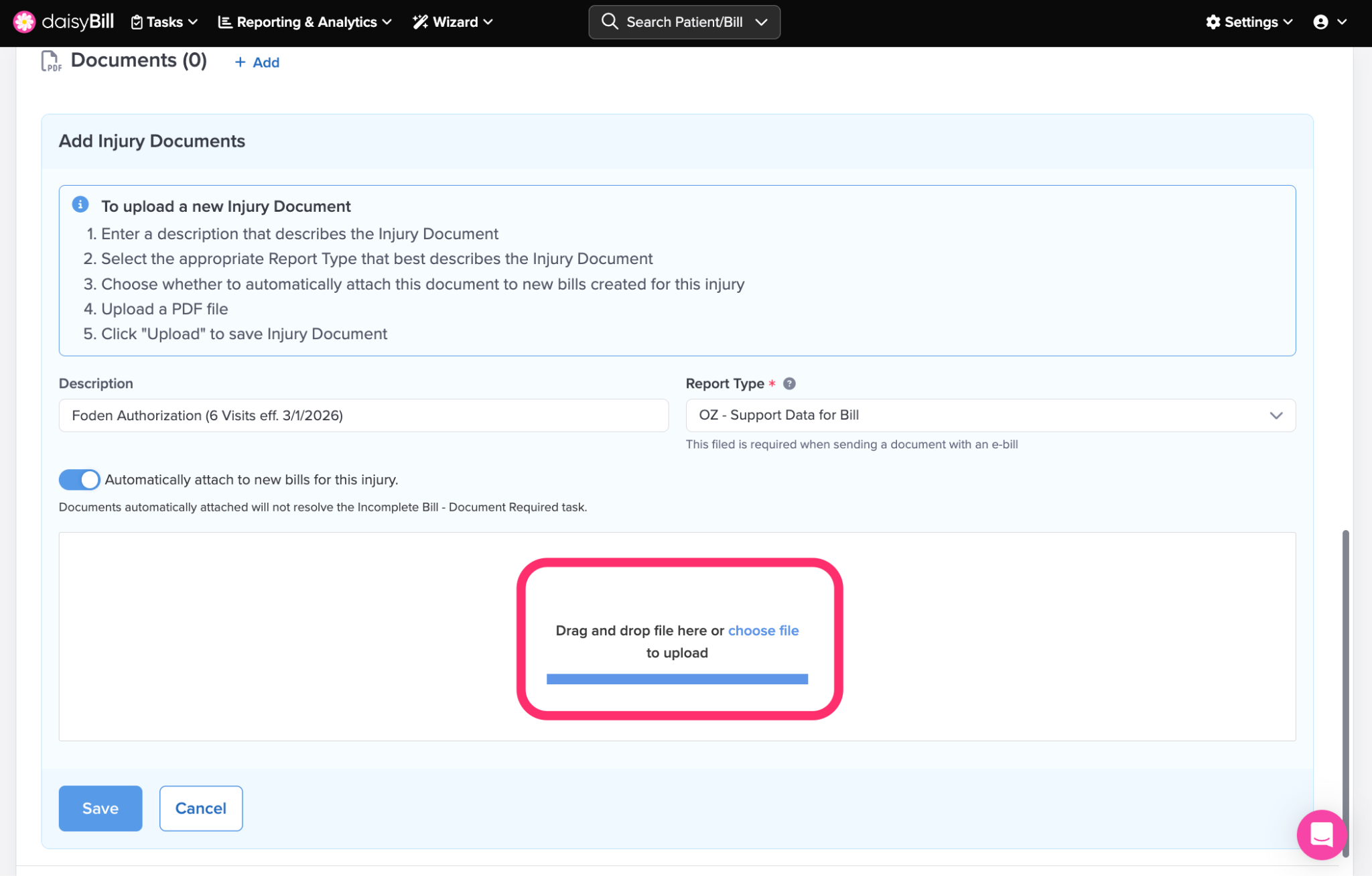Disable automatically attach to new bills toggle
The image size is (1372, 876).
click(79, 480)
